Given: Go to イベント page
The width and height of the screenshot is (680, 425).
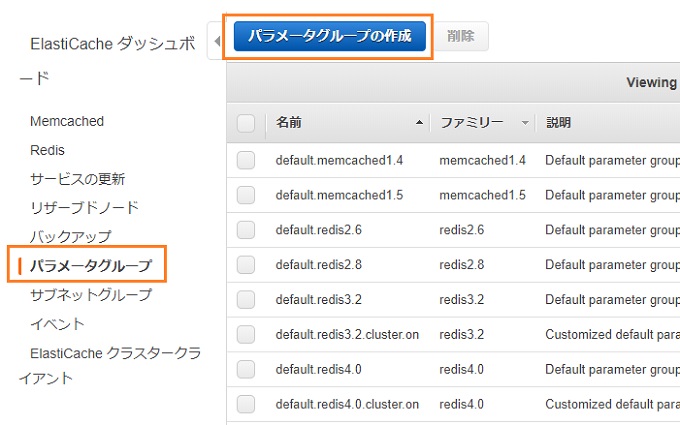Looking at the screenshot, I should pyautogui.click(x=57, y=324).
